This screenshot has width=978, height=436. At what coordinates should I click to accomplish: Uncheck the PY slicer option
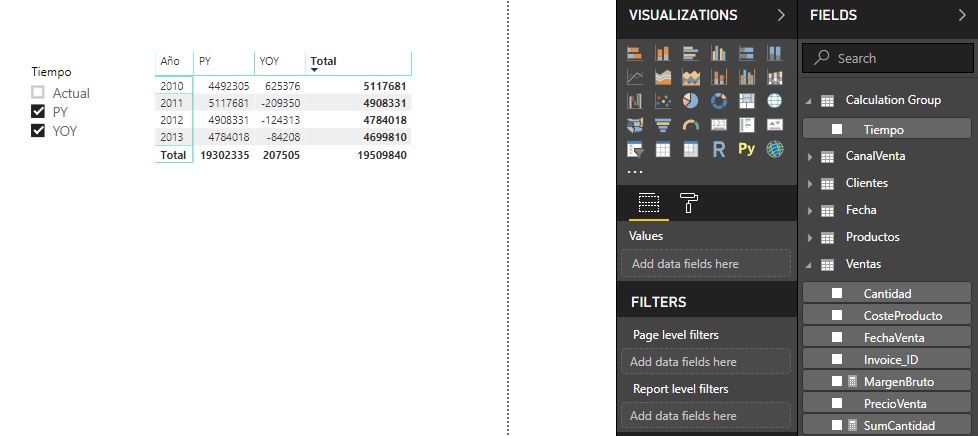pyautogui.click(x=38, y=112)
